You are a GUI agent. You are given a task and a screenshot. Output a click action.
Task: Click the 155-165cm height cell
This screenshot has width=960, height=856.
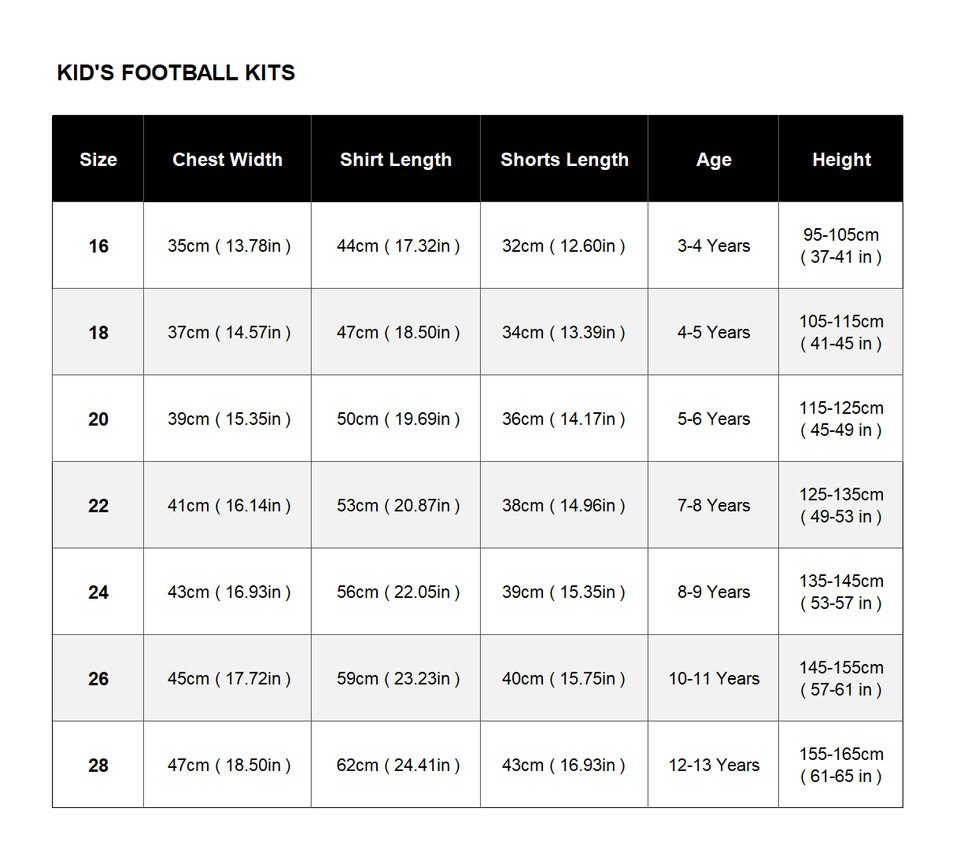pos(841,765)
